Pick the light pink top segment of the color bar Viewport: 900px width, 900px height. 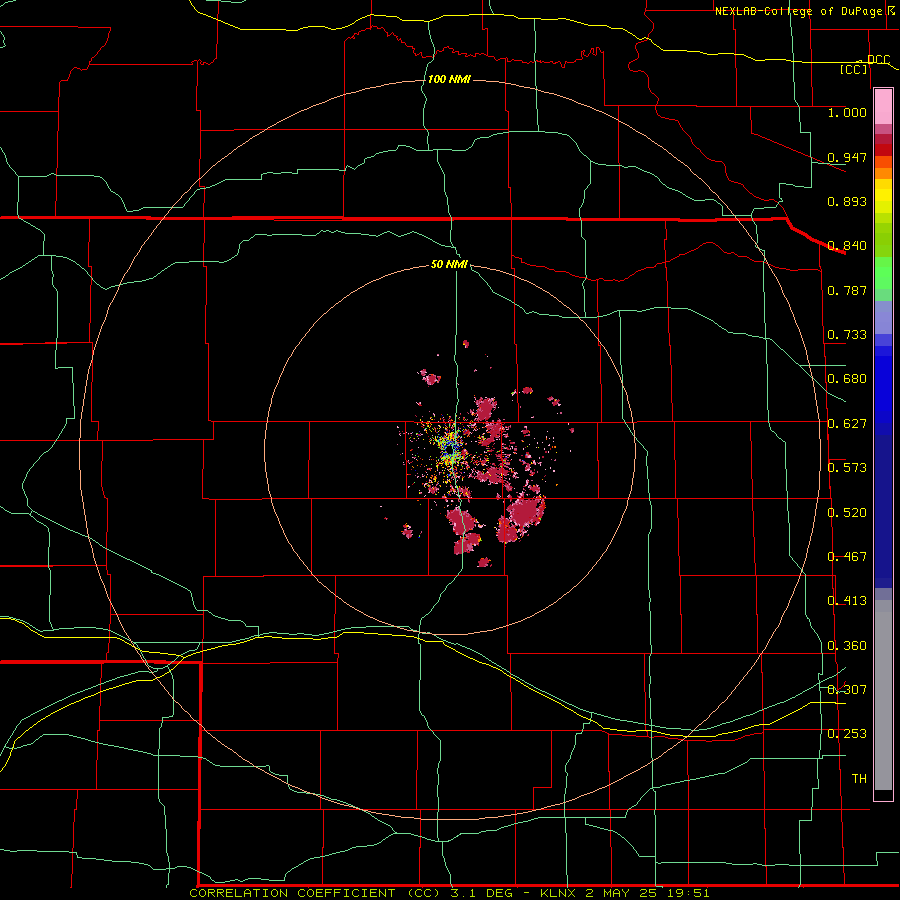tap(883, 106)
